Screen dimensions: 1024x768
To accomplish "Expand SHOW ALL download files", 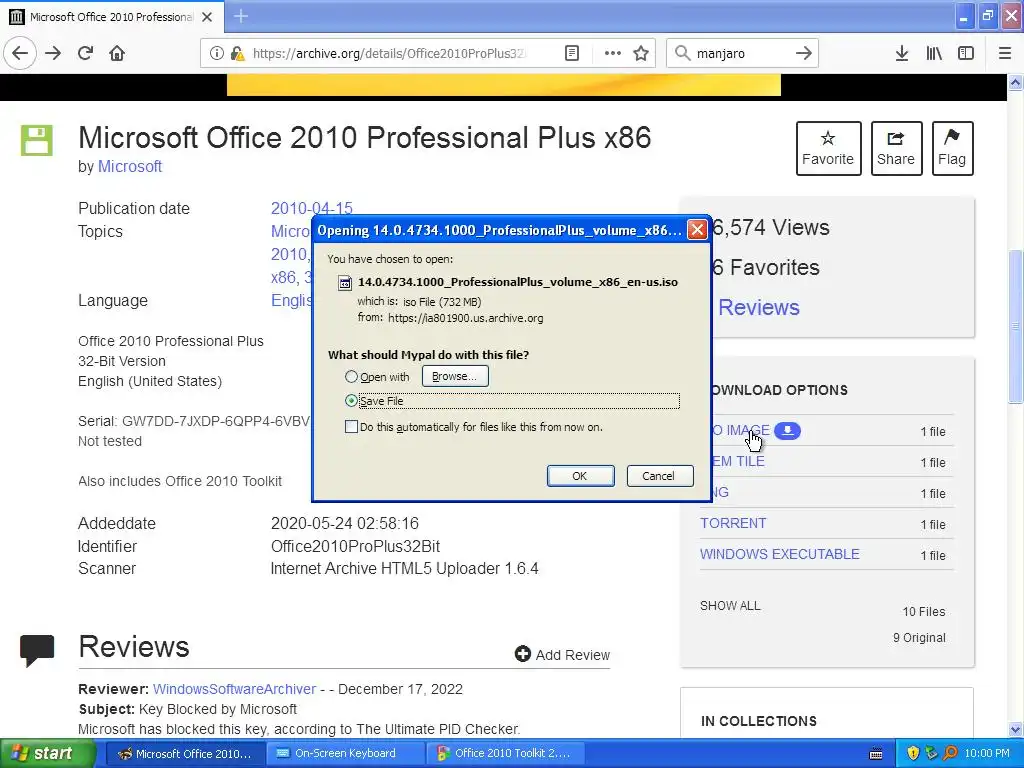I will 730,605.
